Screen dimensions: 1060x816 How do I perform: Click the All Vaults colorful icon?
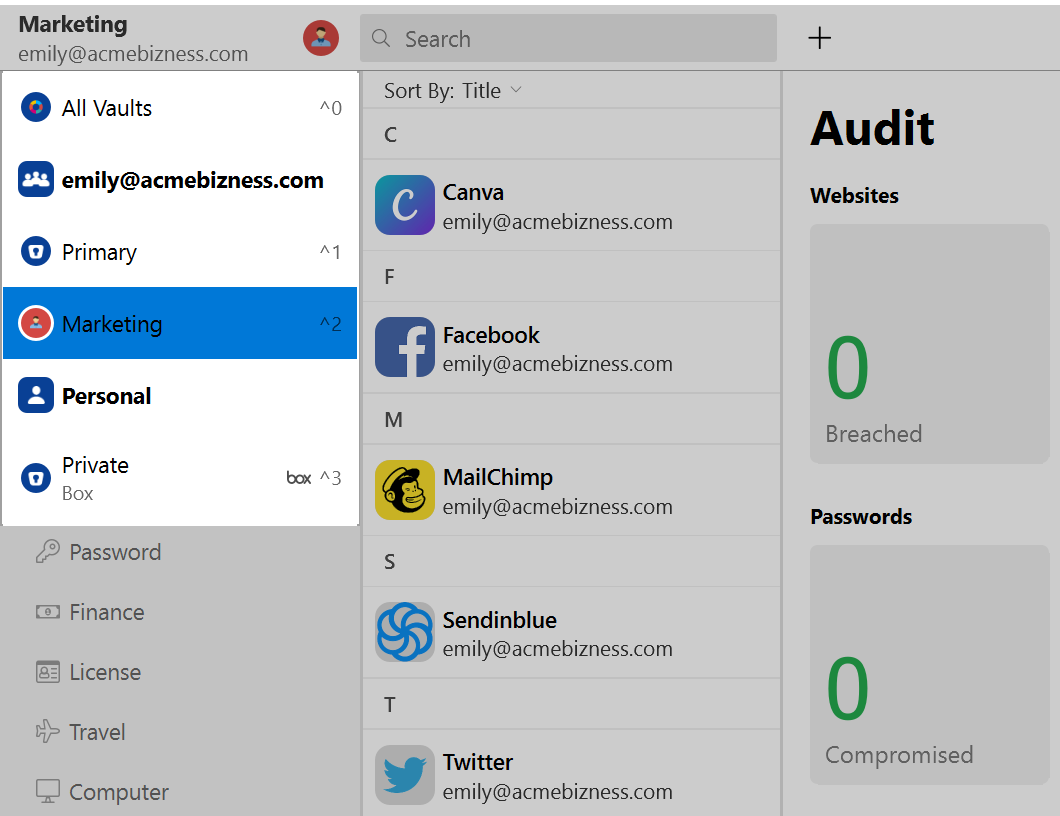coord(36,107)
